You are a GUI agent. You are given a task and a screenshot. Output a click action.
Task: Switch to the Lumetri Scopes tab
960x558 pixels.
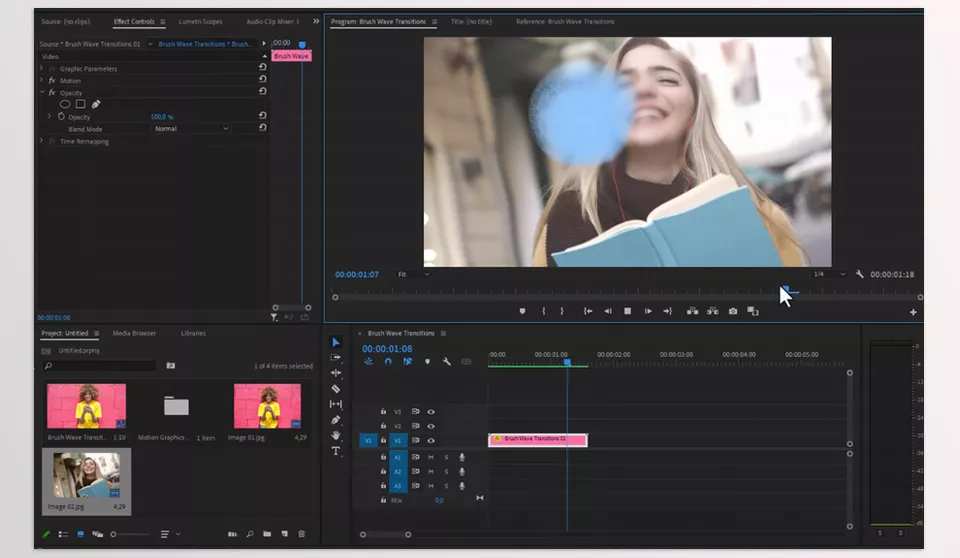click(x=200, y=21)
